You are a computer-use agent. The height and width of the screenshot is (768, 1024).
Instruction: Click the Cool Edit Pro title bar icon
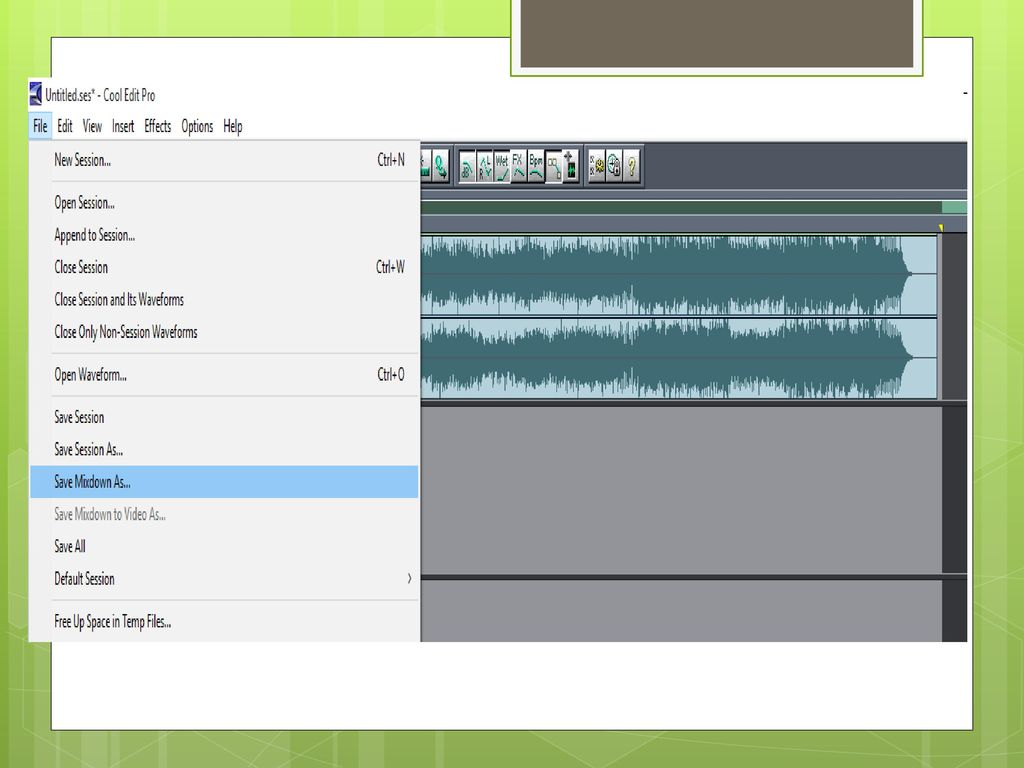36,95
